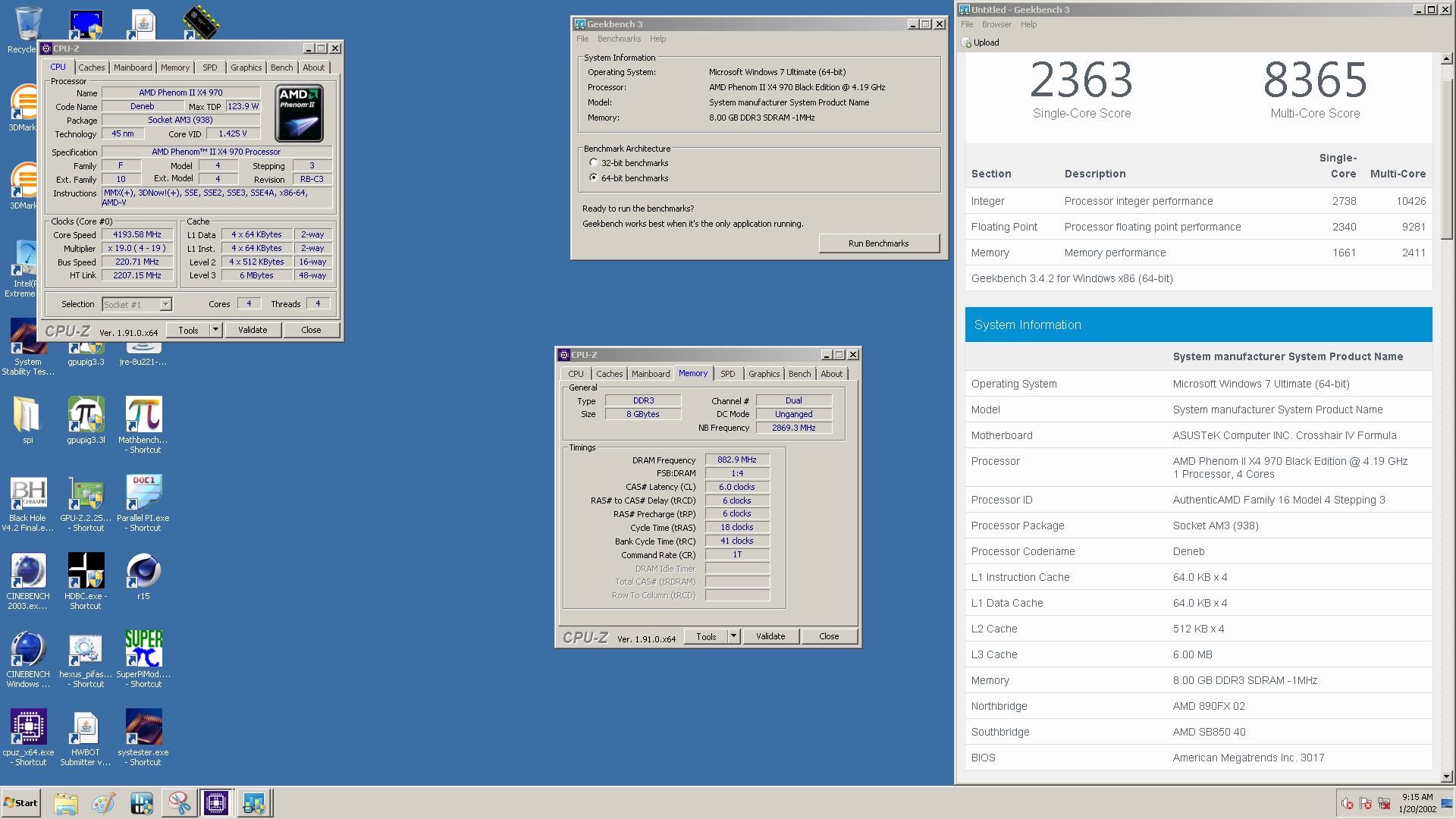
Task: Click Run Benchmarks button
Action: [879, 243]
